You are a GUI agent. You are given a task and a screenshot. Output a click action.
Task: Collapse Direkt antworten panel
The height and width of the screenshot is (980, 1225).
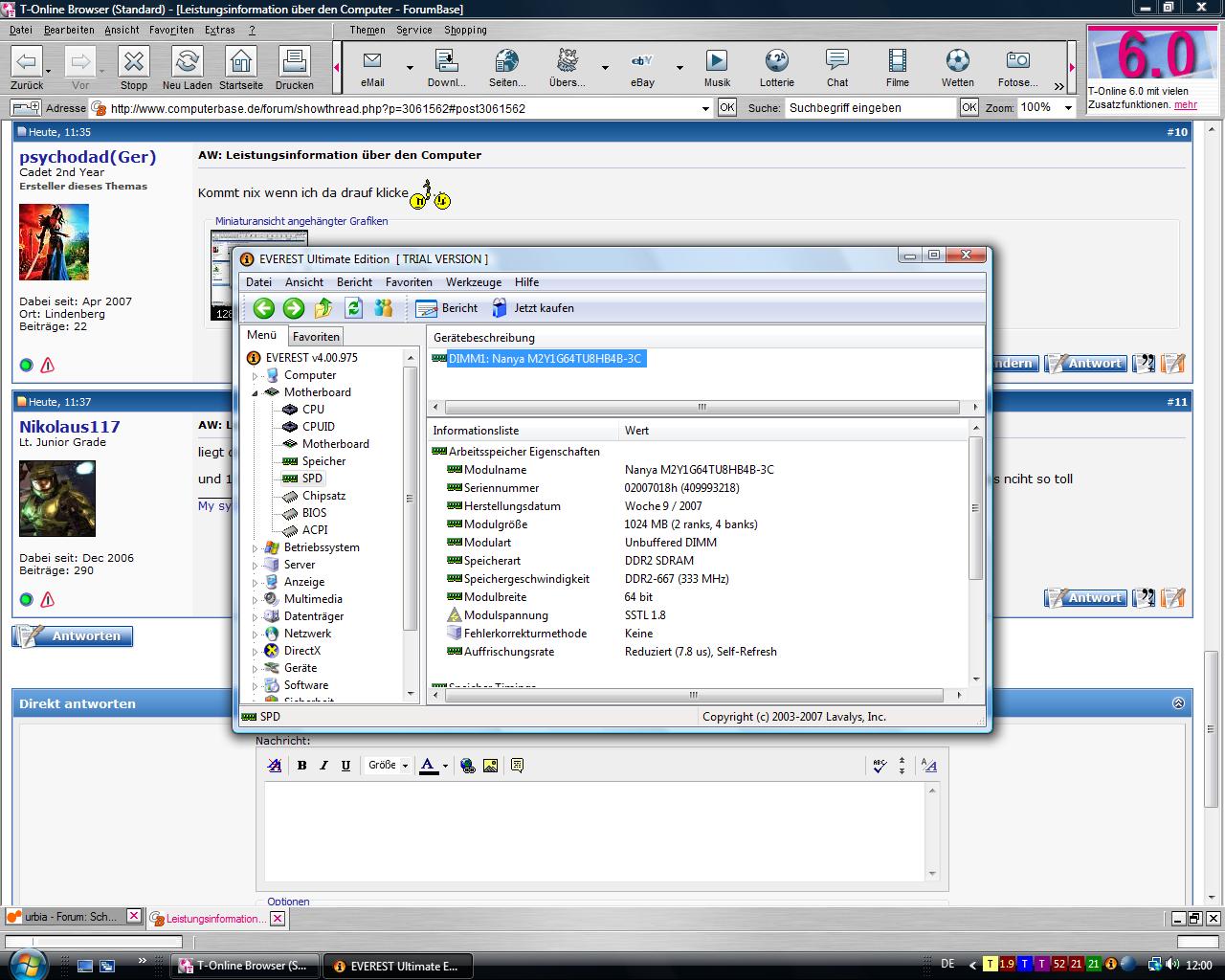(x=1178, y=703)
